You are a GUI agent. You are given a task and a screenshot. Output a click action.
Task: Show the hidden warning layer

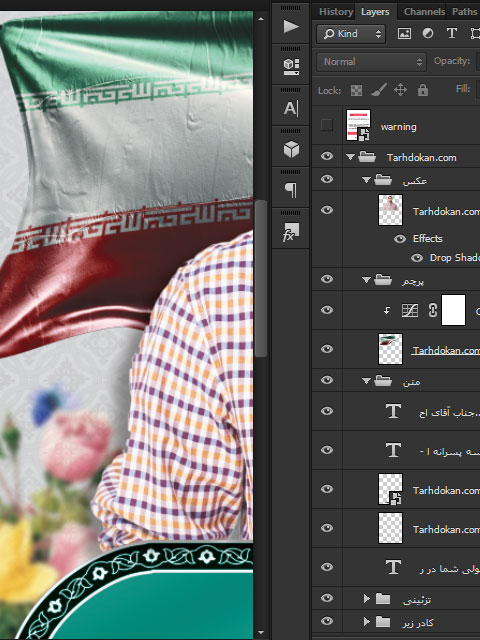327,125
